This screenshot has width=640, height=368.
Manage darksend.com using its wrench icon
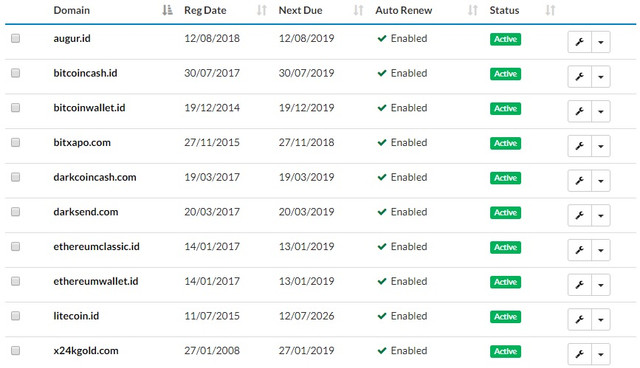point(579,215)
